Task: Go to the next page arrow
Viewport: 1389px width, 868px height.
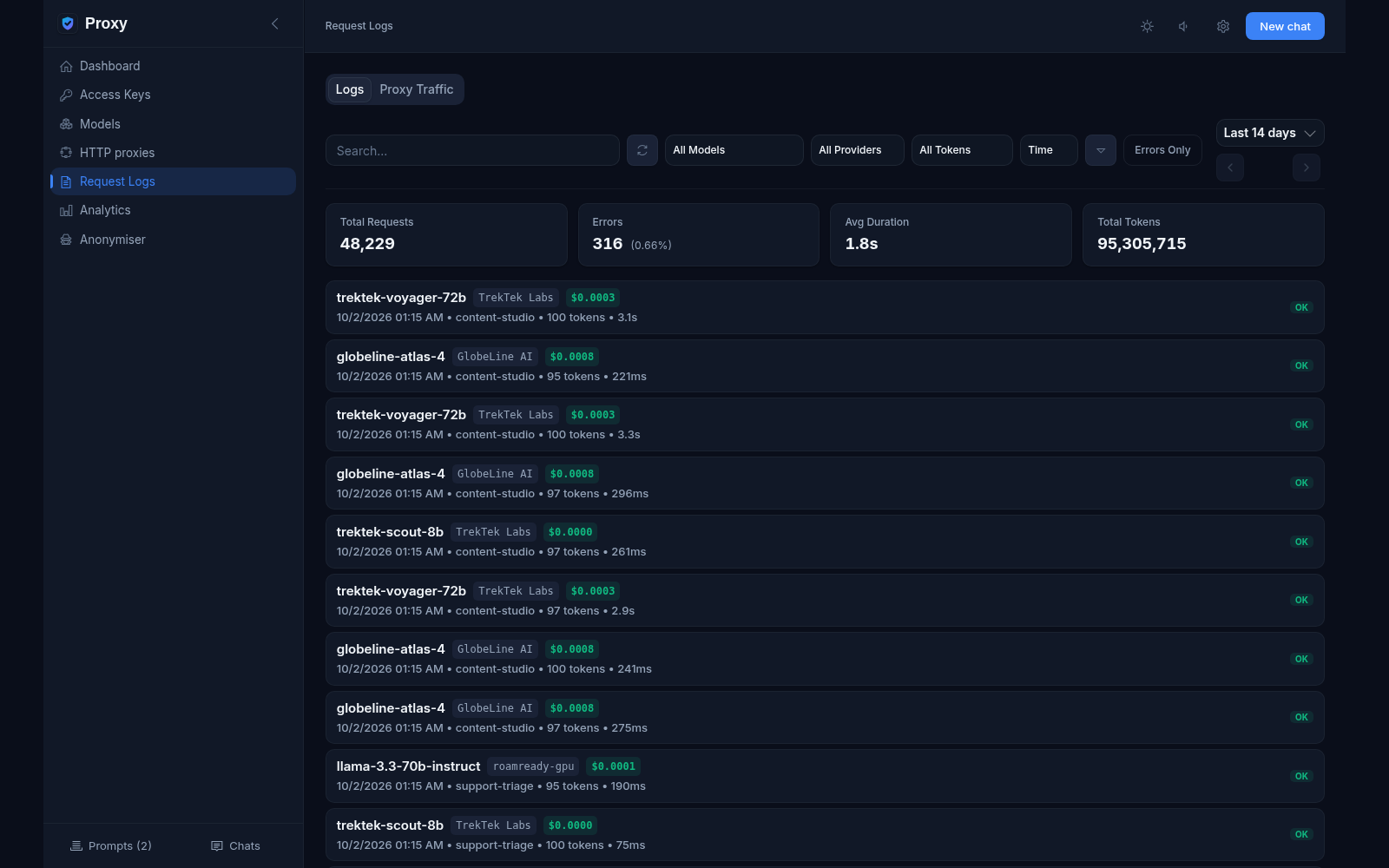Action: 1307,168
